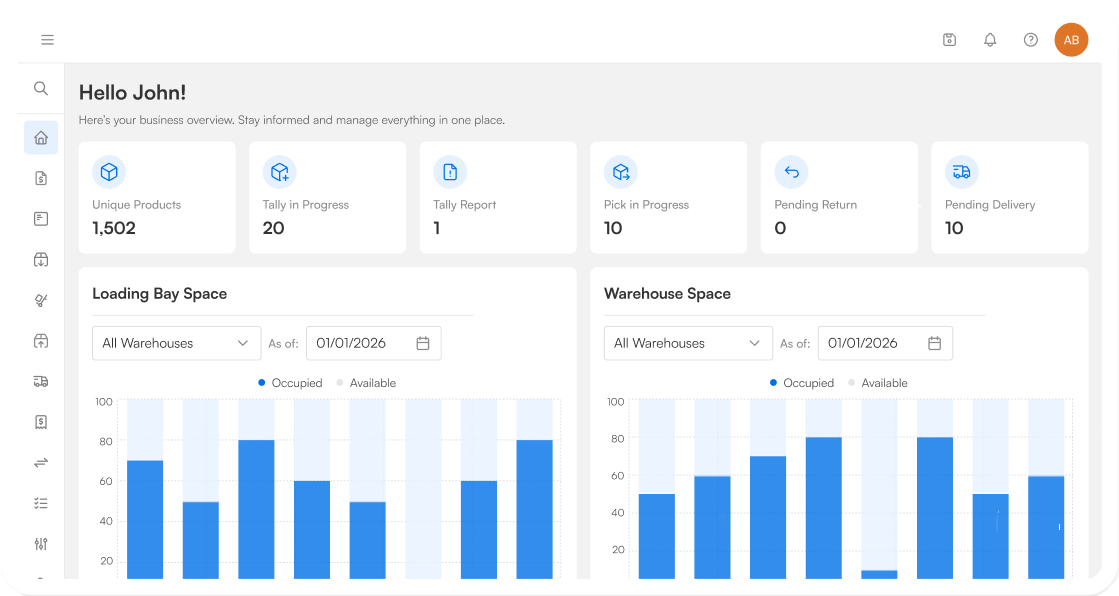Open the invoice document icon in sidebar
1119x596 pixels.
[40, 177]
